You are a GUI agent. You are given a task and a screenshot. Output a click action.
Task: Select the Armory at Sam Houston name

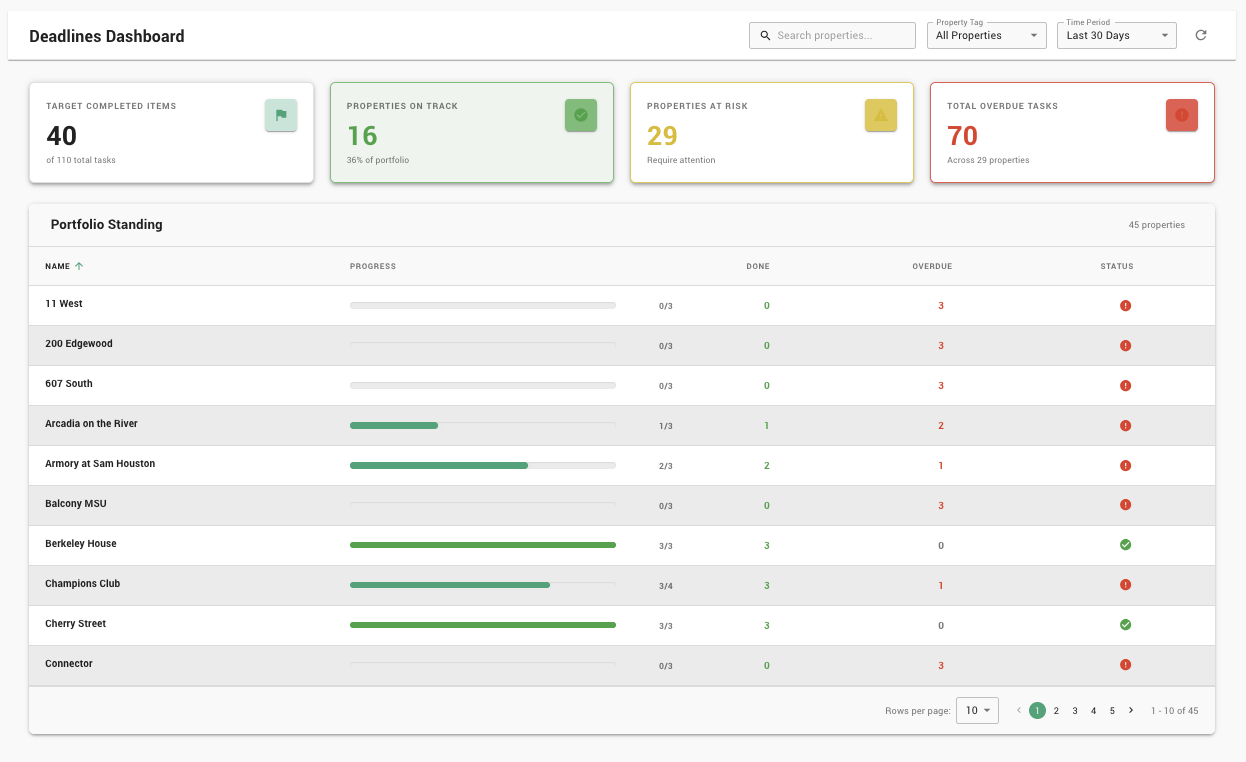tap(100, 463)
